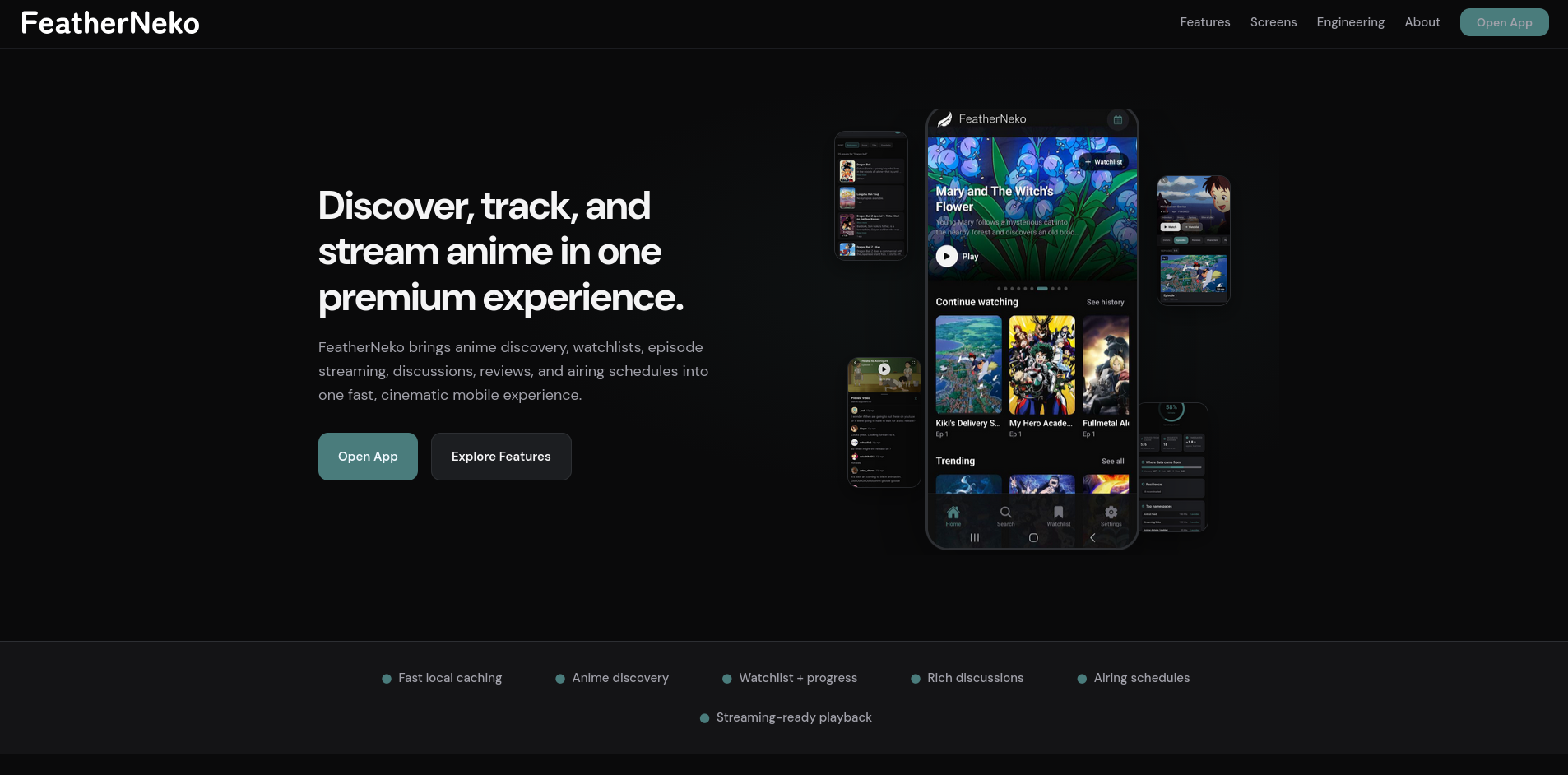Click the Kiki's detail screen thumbnail
Screen dimensions: 1568x775
pos(1193,240)
